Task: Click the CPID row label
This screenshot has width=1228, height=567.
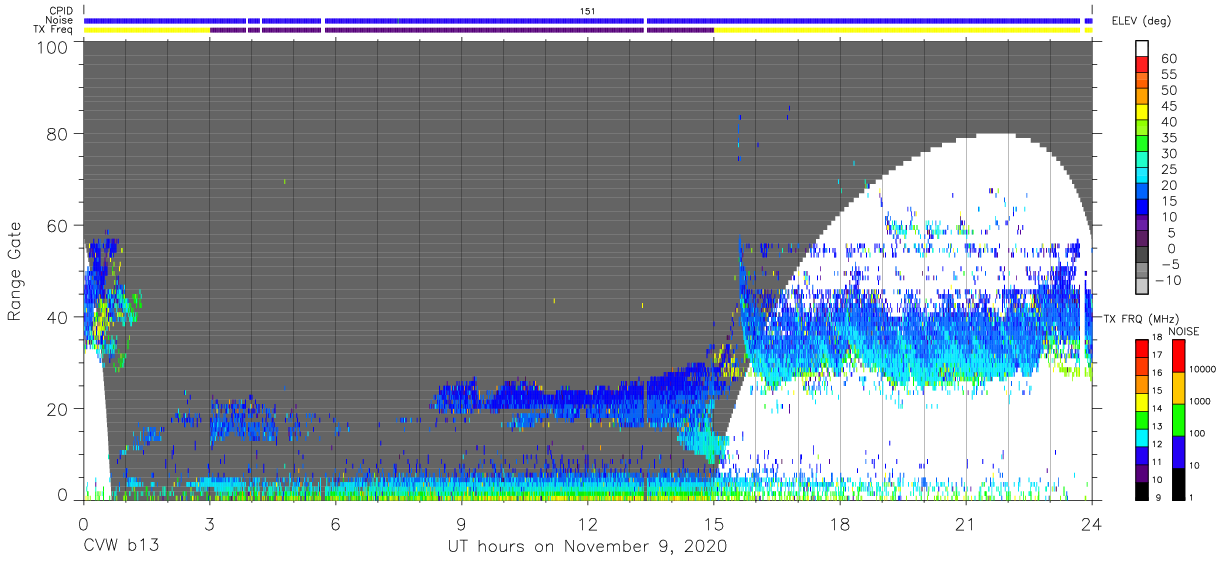Action: click(x=60, y=11)
